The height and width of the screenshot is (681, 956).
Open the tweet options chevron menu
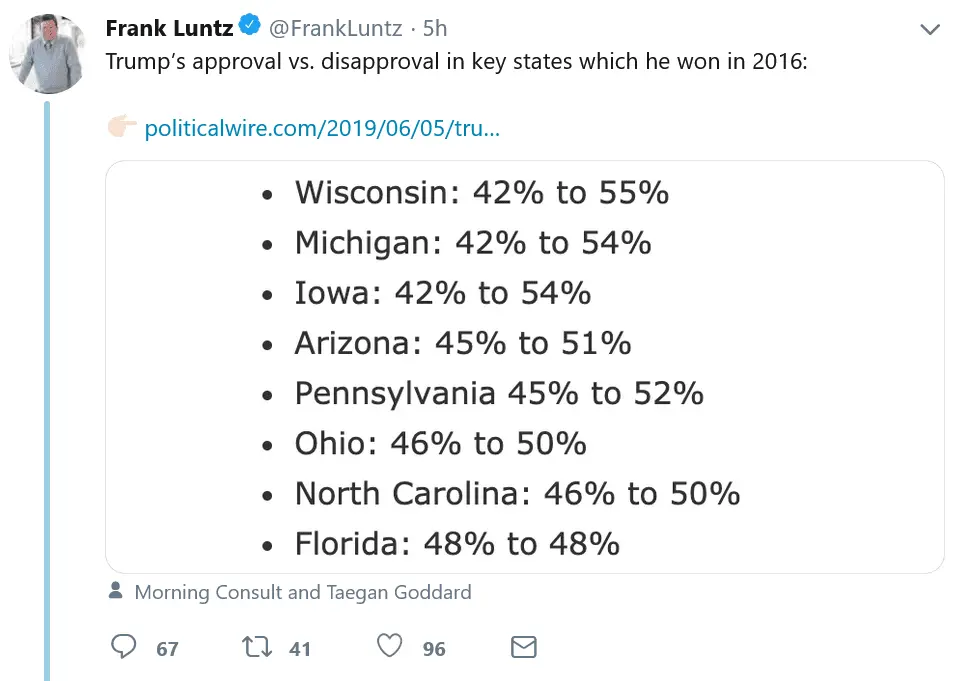point(930,30)
